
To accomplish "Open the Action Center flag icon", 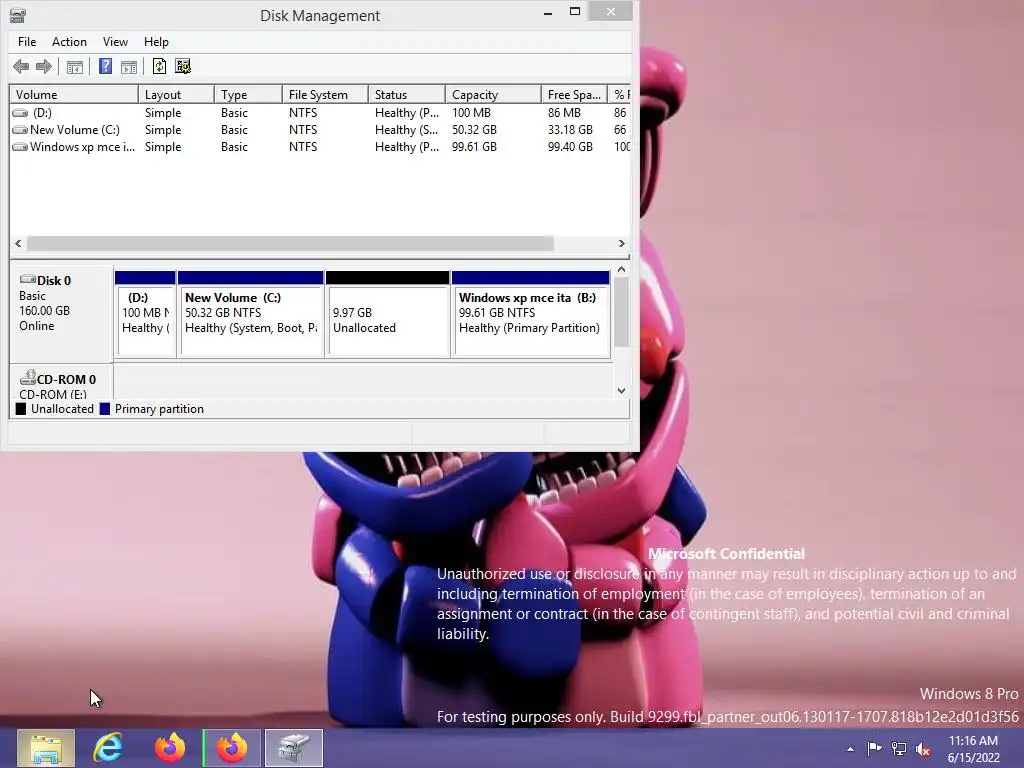I will click(x=874, y=748).
